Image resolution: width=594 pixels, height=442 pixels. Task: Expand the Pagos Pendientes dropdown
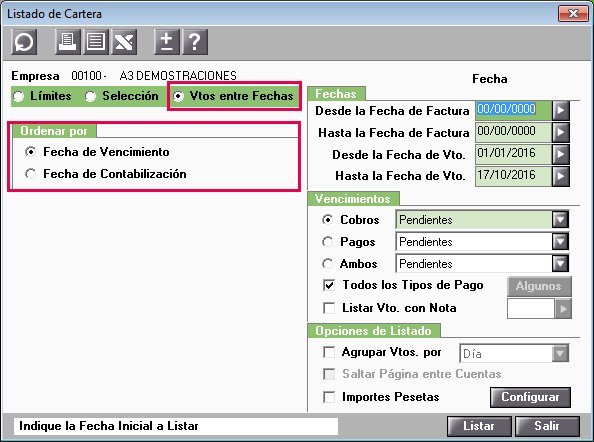(x=560, y=242)
